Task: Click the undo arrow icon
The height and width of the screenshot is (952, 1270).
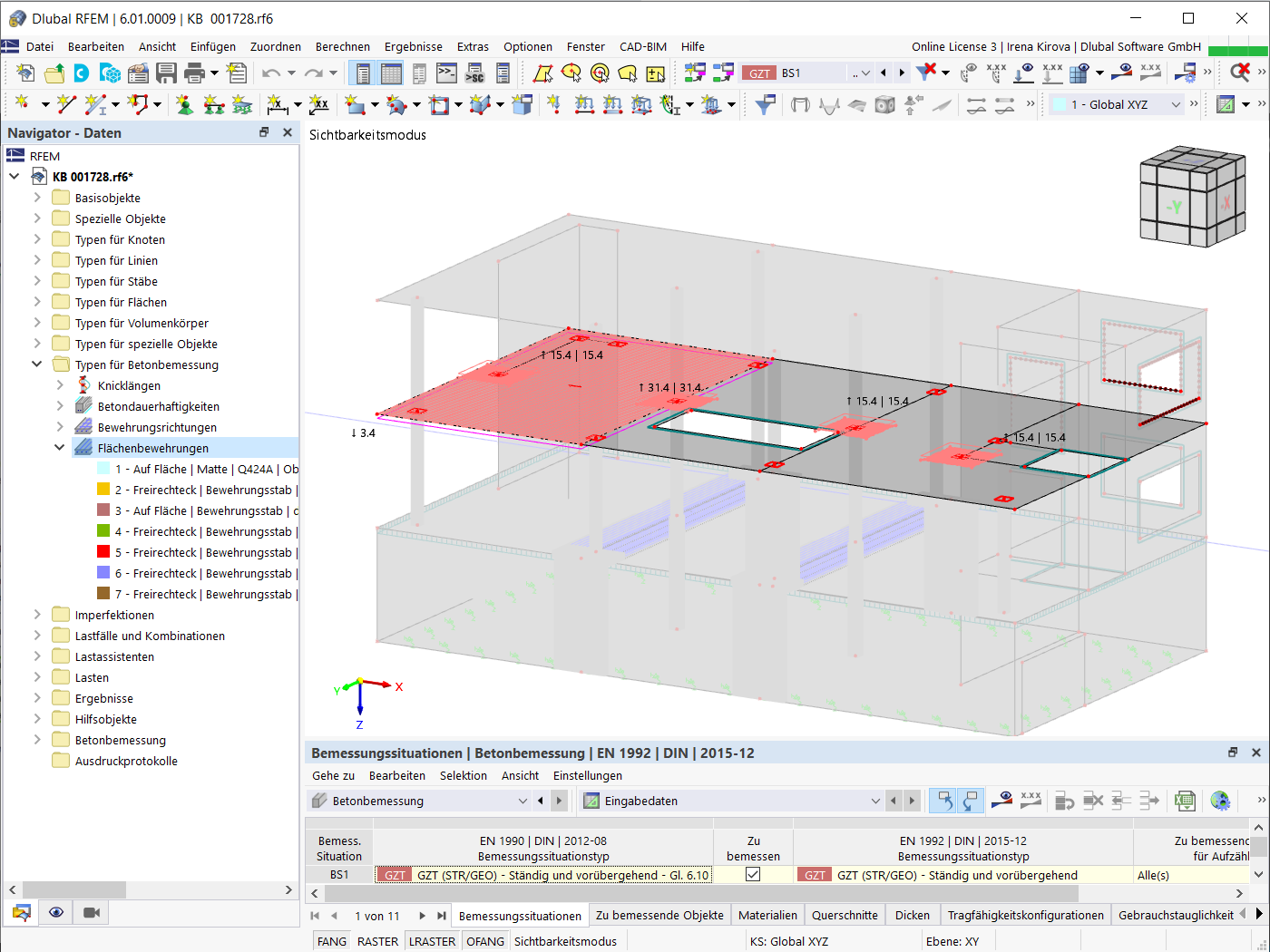Action: pos(270,73)
